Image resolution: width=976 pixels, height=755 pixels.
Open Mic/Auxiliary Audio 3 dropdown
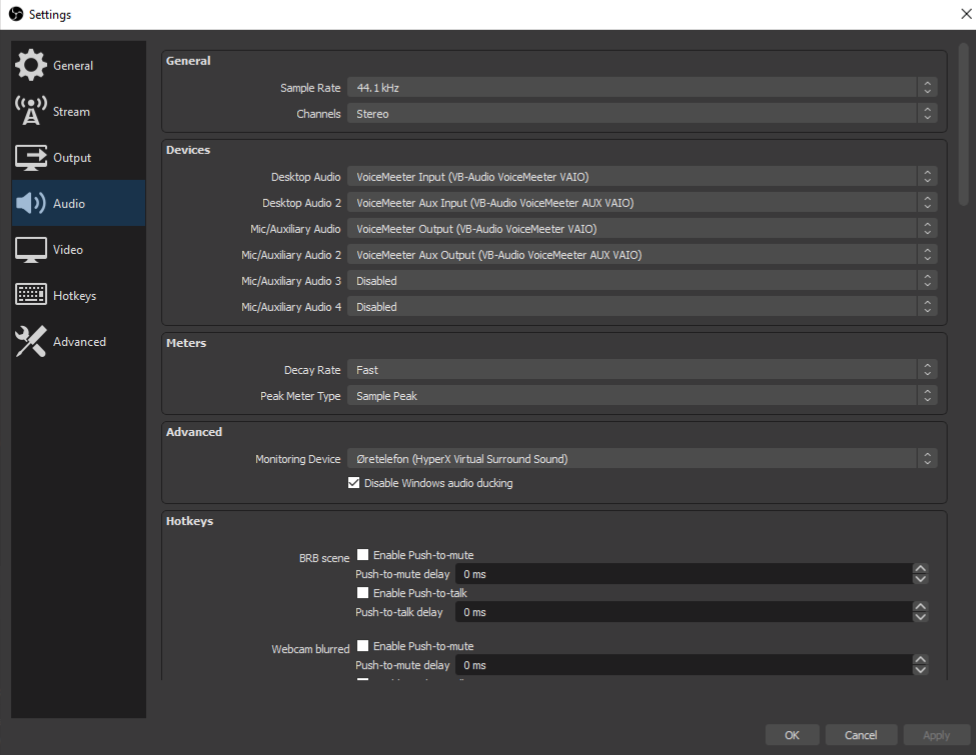[642, 281]
